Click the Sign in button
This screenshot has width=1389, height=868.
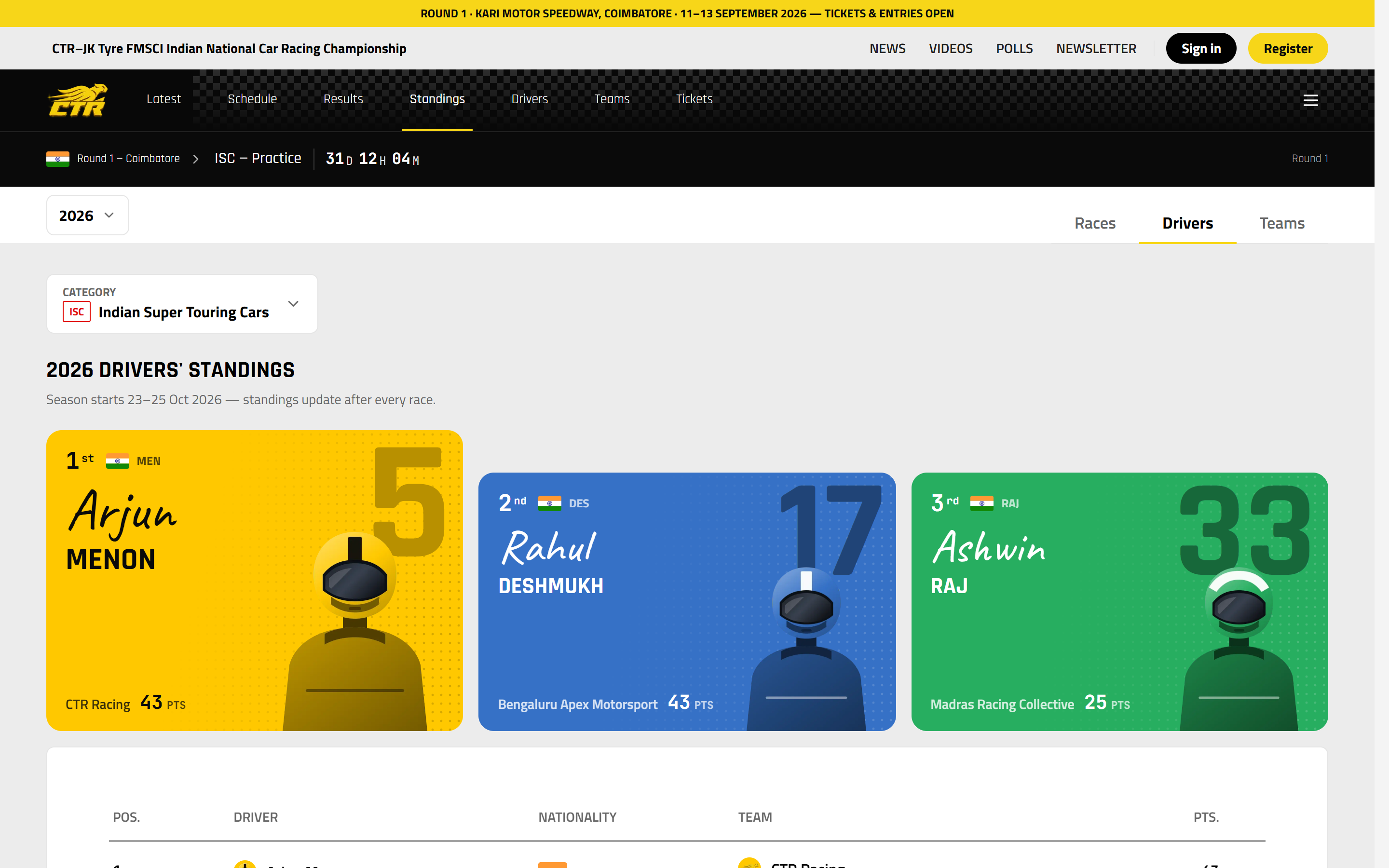tap(1201, 48)
